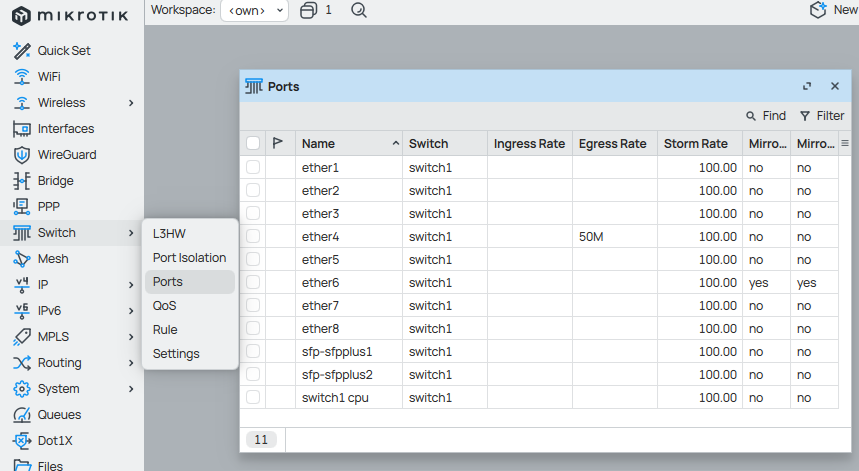The image size is (859, 471).
Task: Open the Quick Set icon in sidebar
Action: (x=21, y=51)
